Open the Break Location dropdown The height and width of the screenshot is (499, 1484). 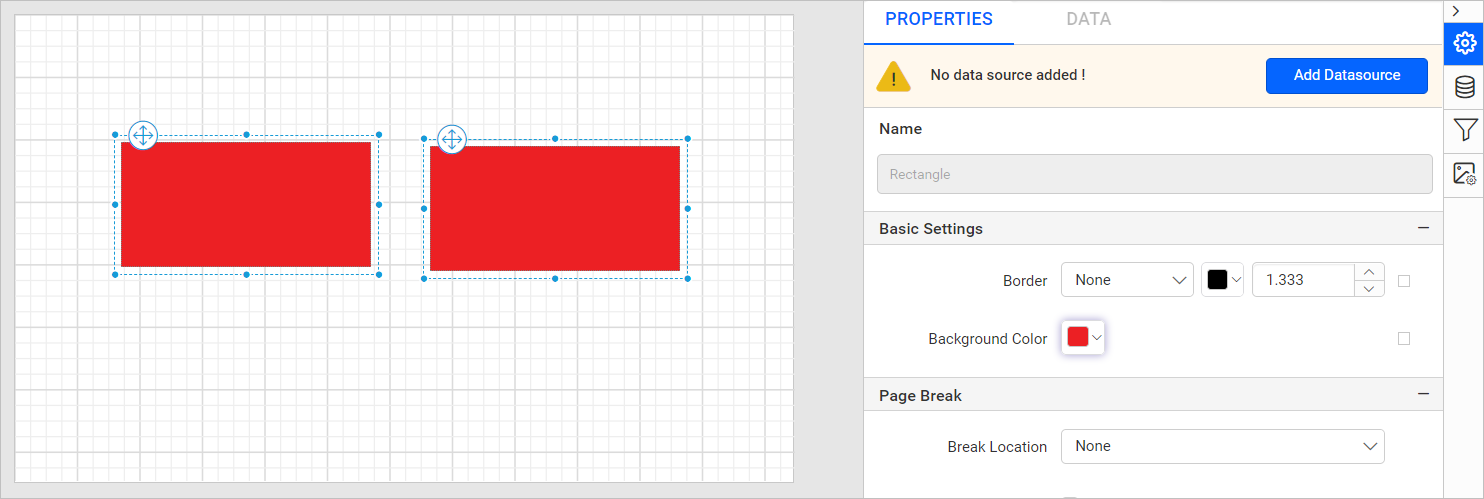1222,447
